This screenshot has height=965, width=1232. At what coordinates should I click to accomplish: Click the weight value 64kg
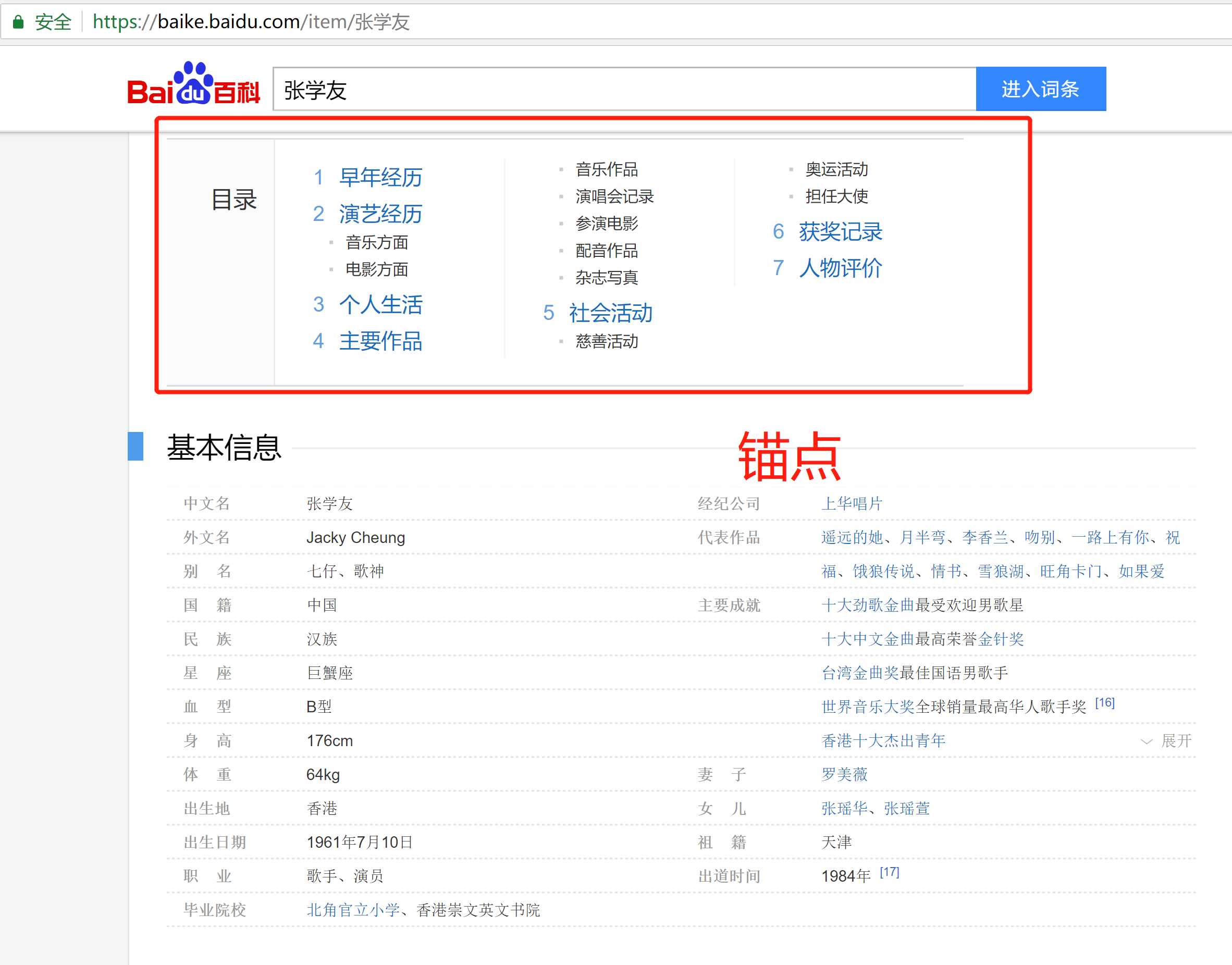tap(323, 775)
